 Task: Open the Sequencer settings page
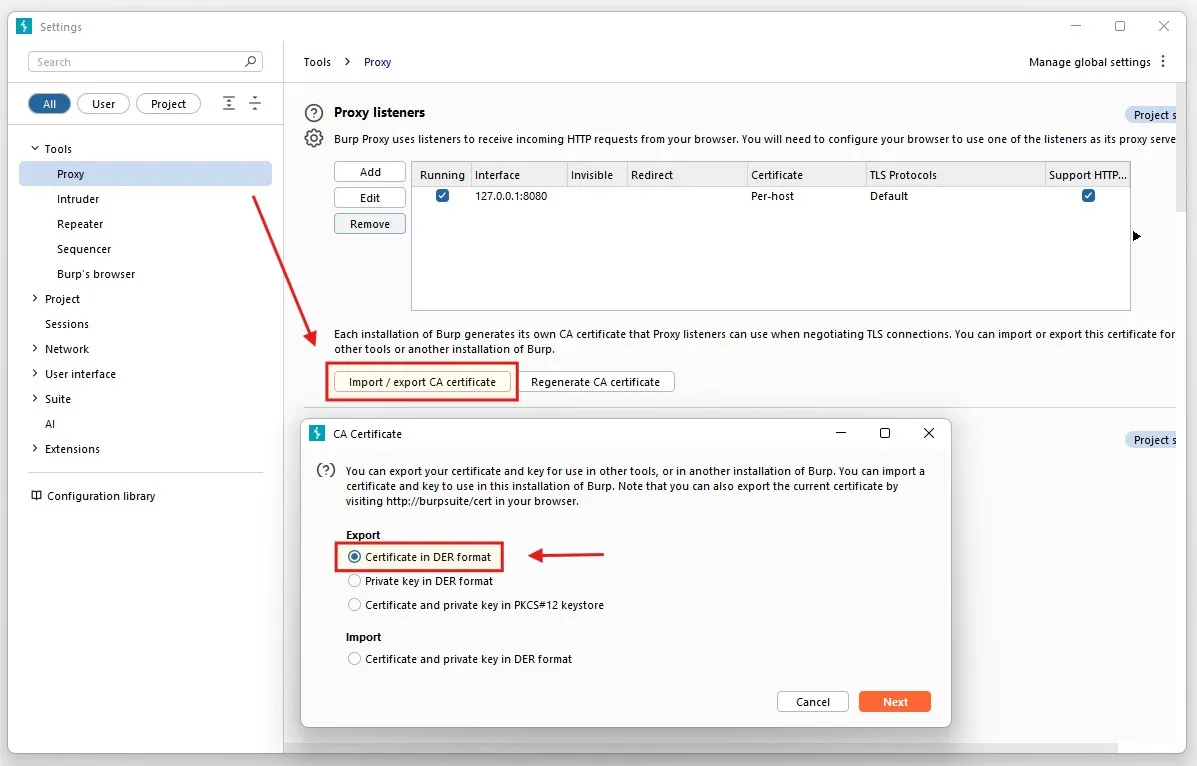84,249
